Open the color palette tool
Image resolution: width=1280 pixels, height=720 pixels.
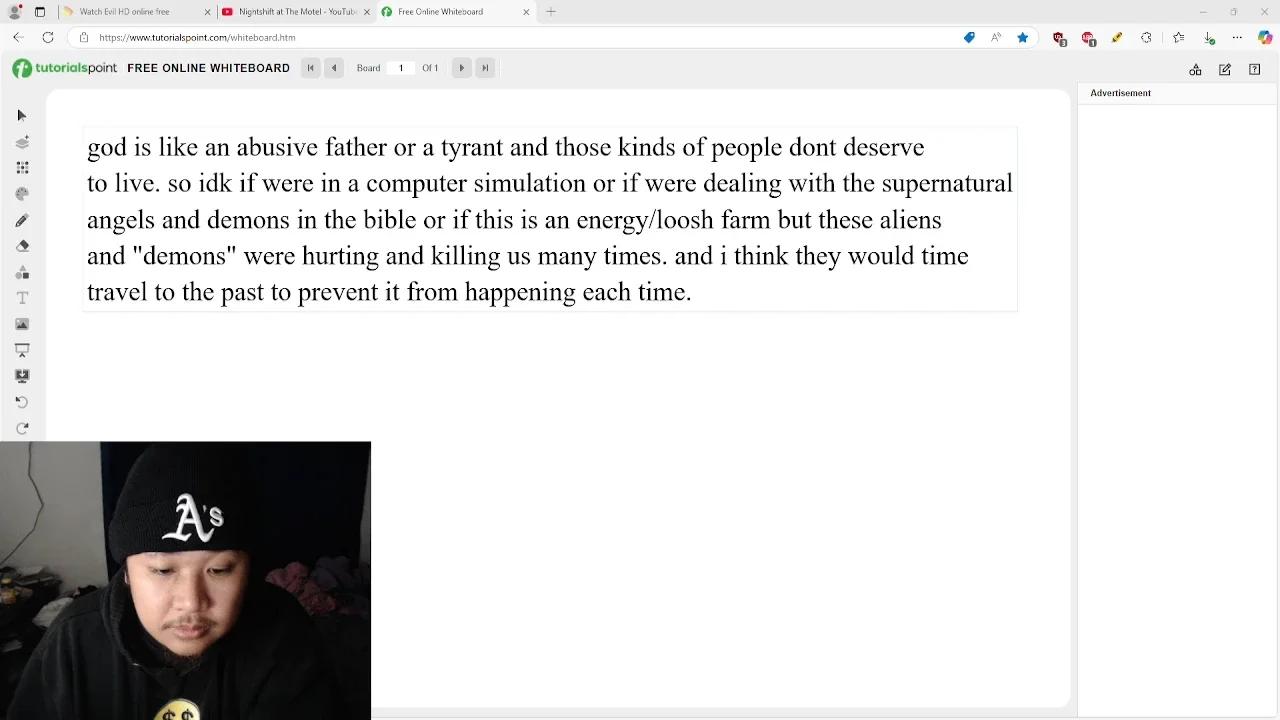pyautogui.click(x=22, y=194)
